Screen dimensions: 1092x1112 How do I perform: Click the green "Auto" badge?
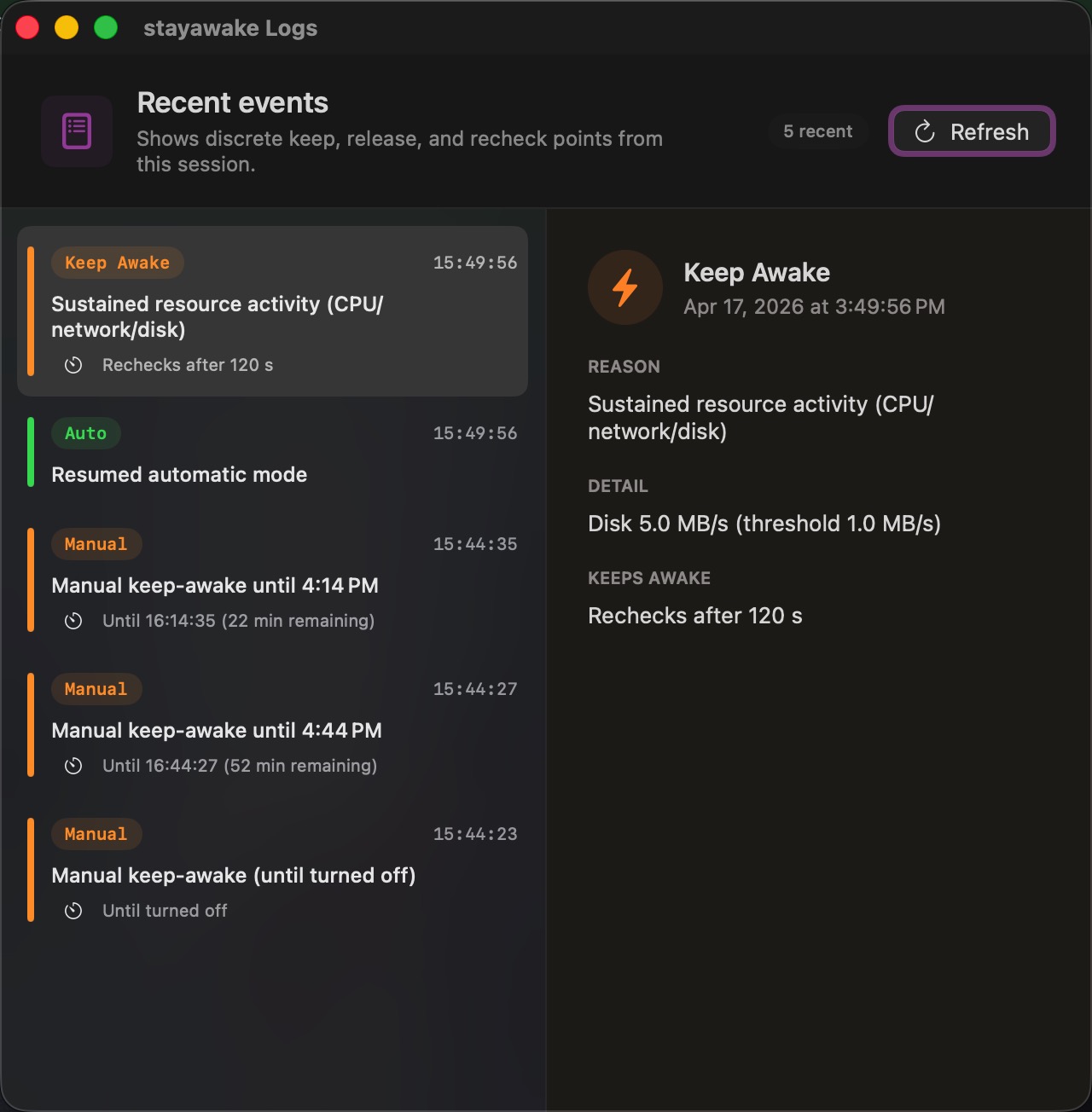[x=85, y=433]
